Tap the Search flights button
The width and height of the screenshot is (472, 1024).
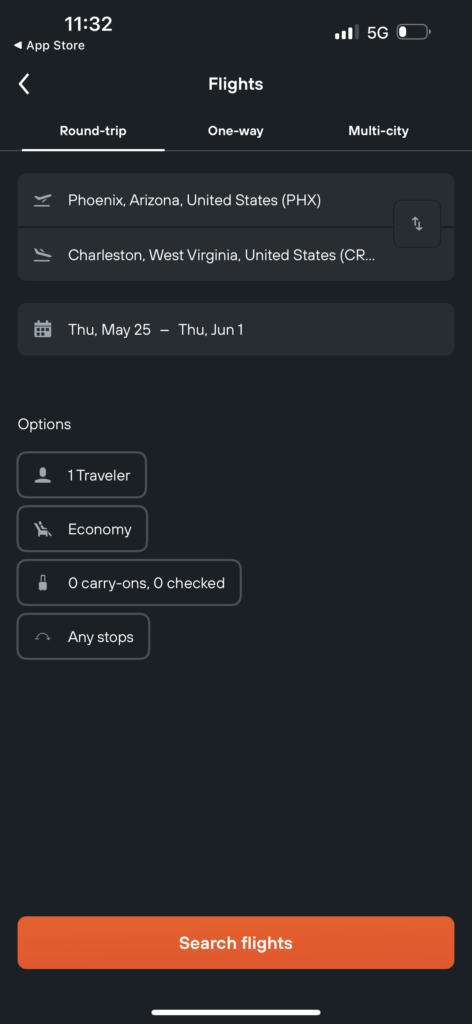pyautogui.click(x=236, y=942)
